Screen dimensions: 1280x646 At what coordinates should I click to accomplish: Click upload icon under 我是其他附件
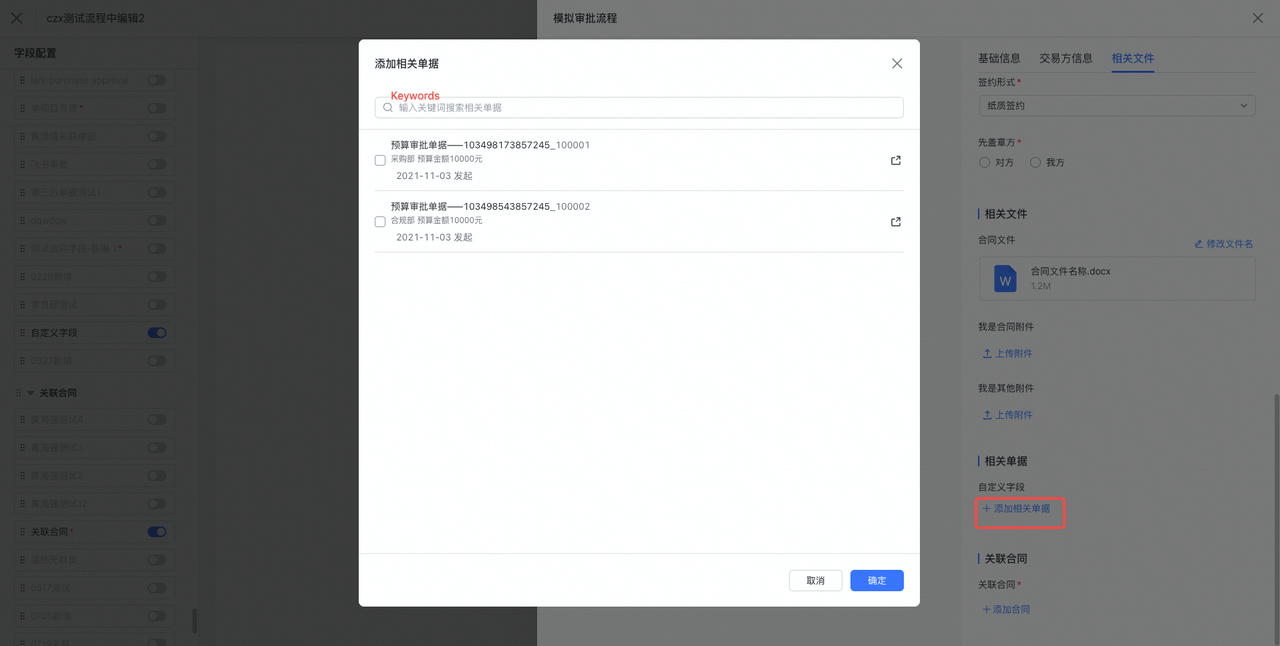tap(987, 415)
